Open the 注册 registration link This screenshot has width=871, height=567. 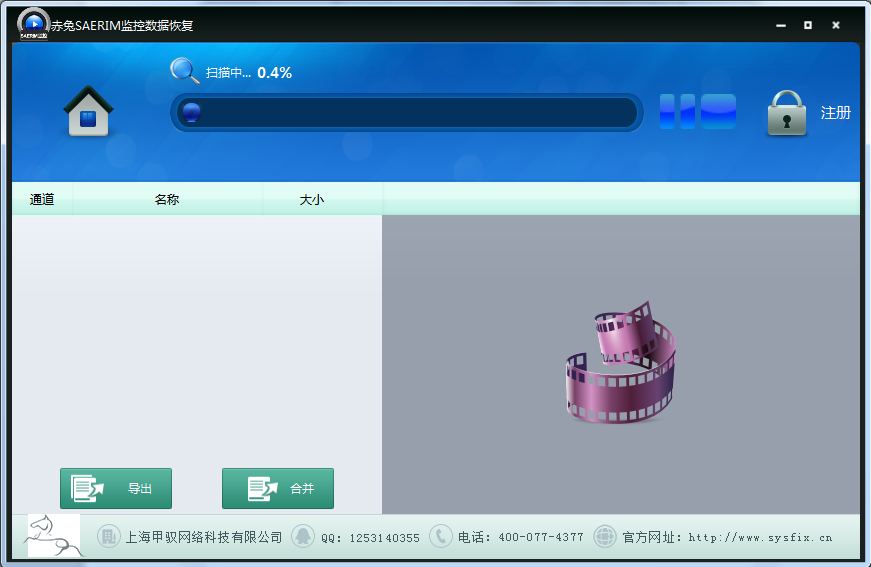(835, 113)
